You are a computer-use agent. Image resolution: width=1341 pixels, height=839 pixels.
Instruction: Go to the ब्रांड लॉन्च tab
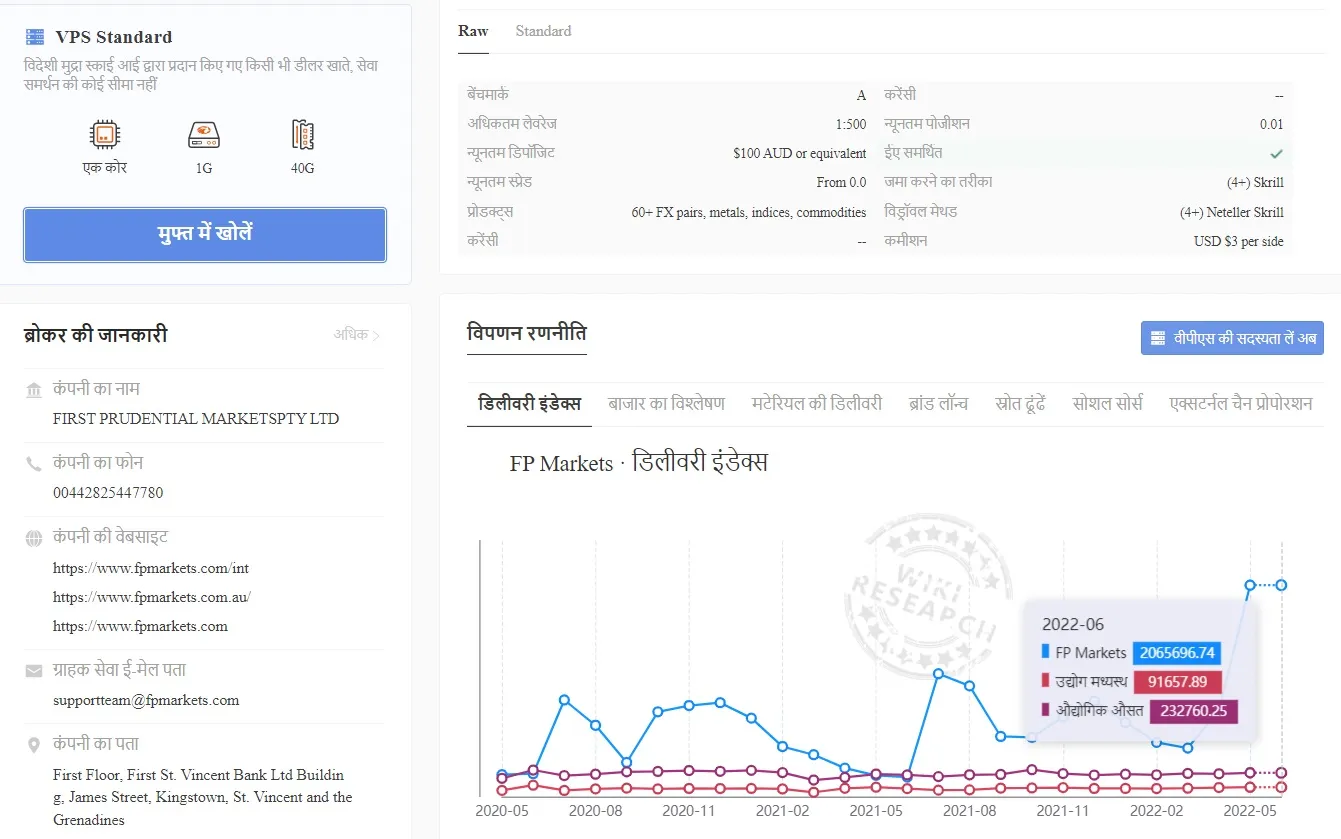click(x=938, y=404)
